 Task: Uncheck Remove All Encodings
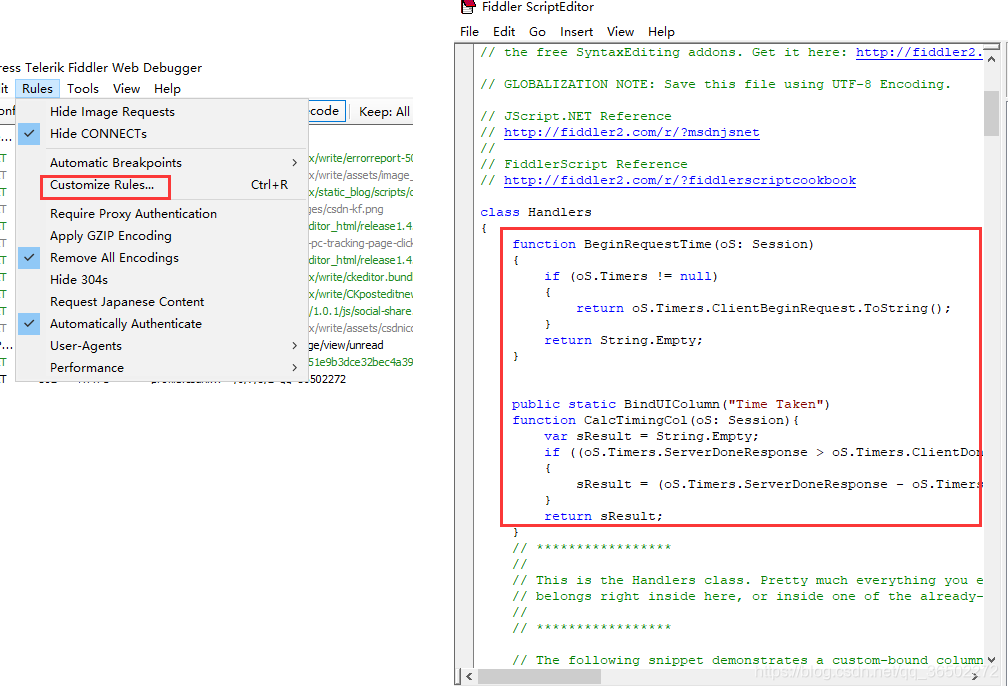tap(162, 258)
